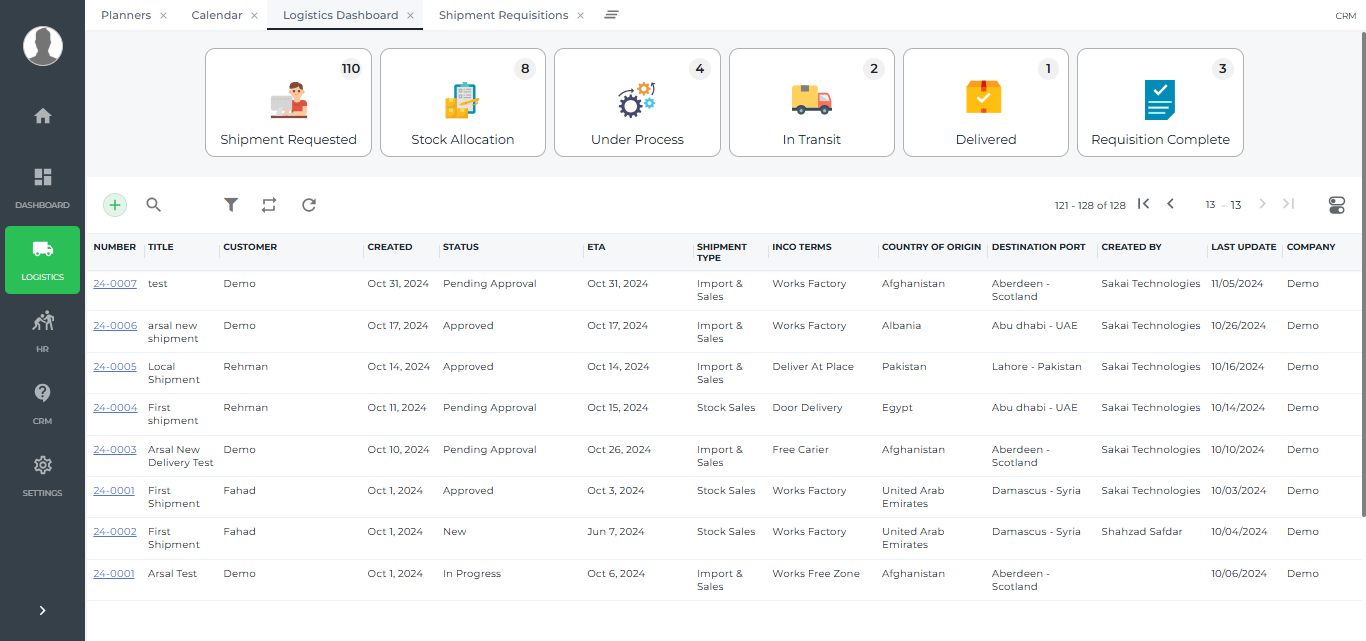Open In Transit card
1366x641 pixels.
pyautogui.click(x=812, y=103)
